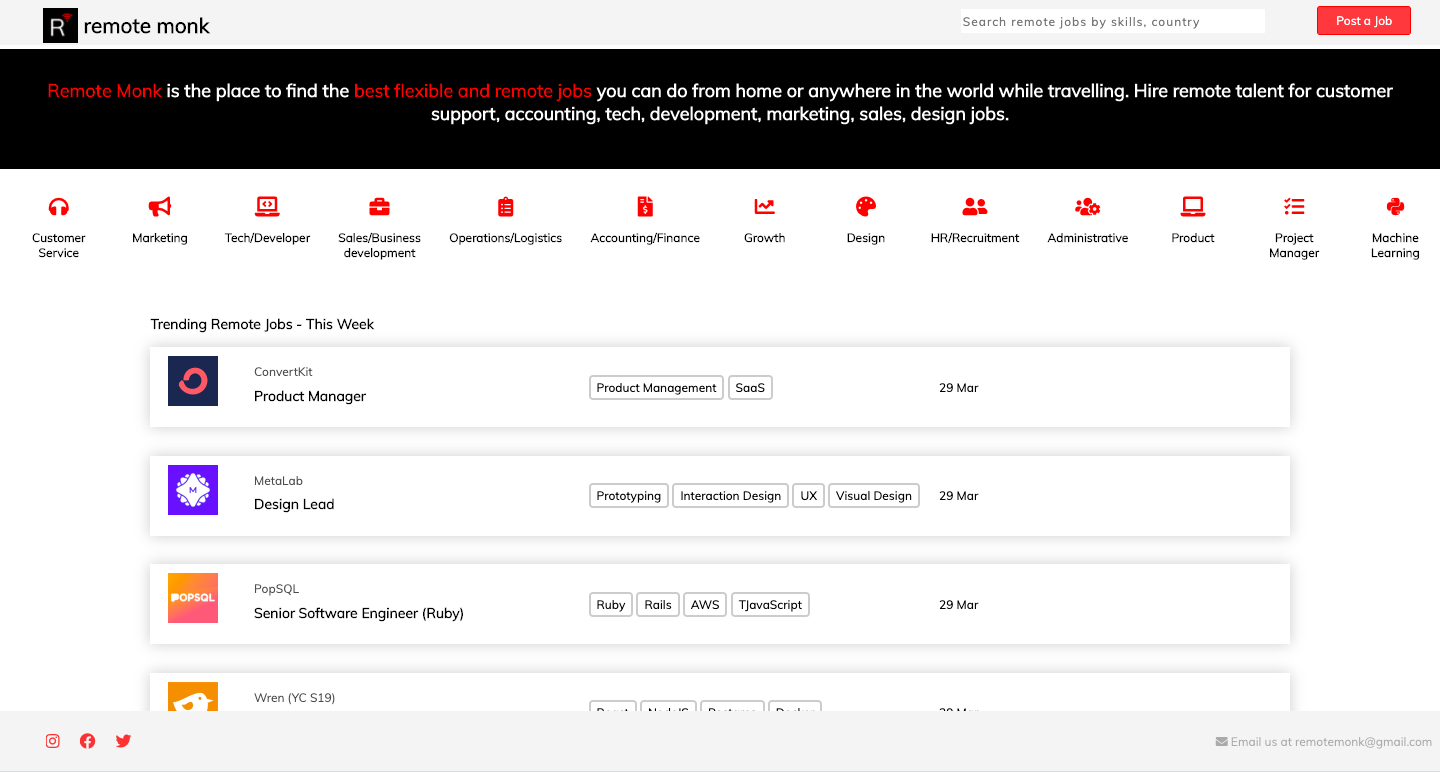Image resolution: width=1440 pixels, height=772 pixels.
Task: Open the HR/Recruitment category label
Action: tap(975, 238)
